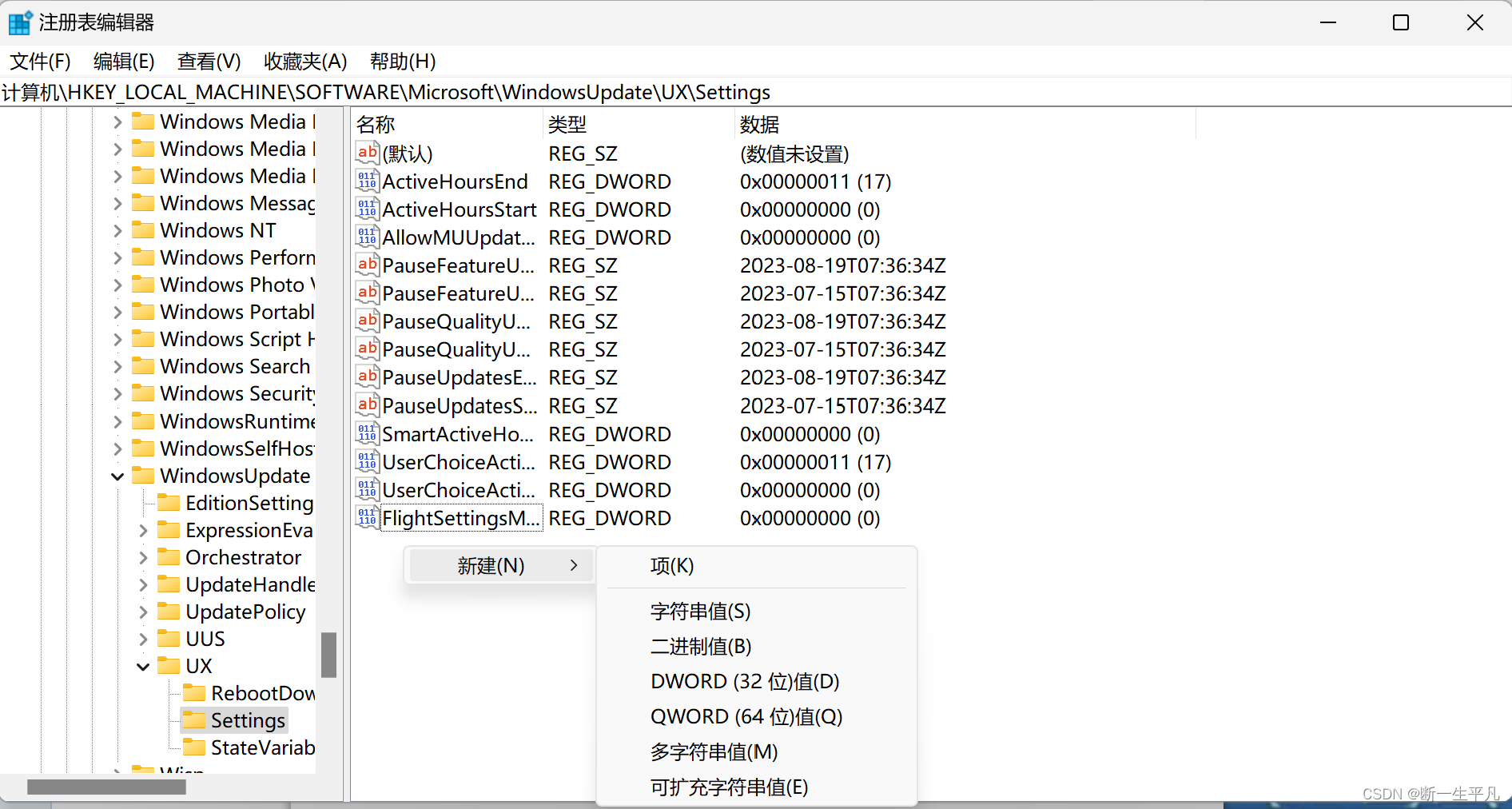
Task: Expand the Windows NT tree node
Action: coord(117,231)
